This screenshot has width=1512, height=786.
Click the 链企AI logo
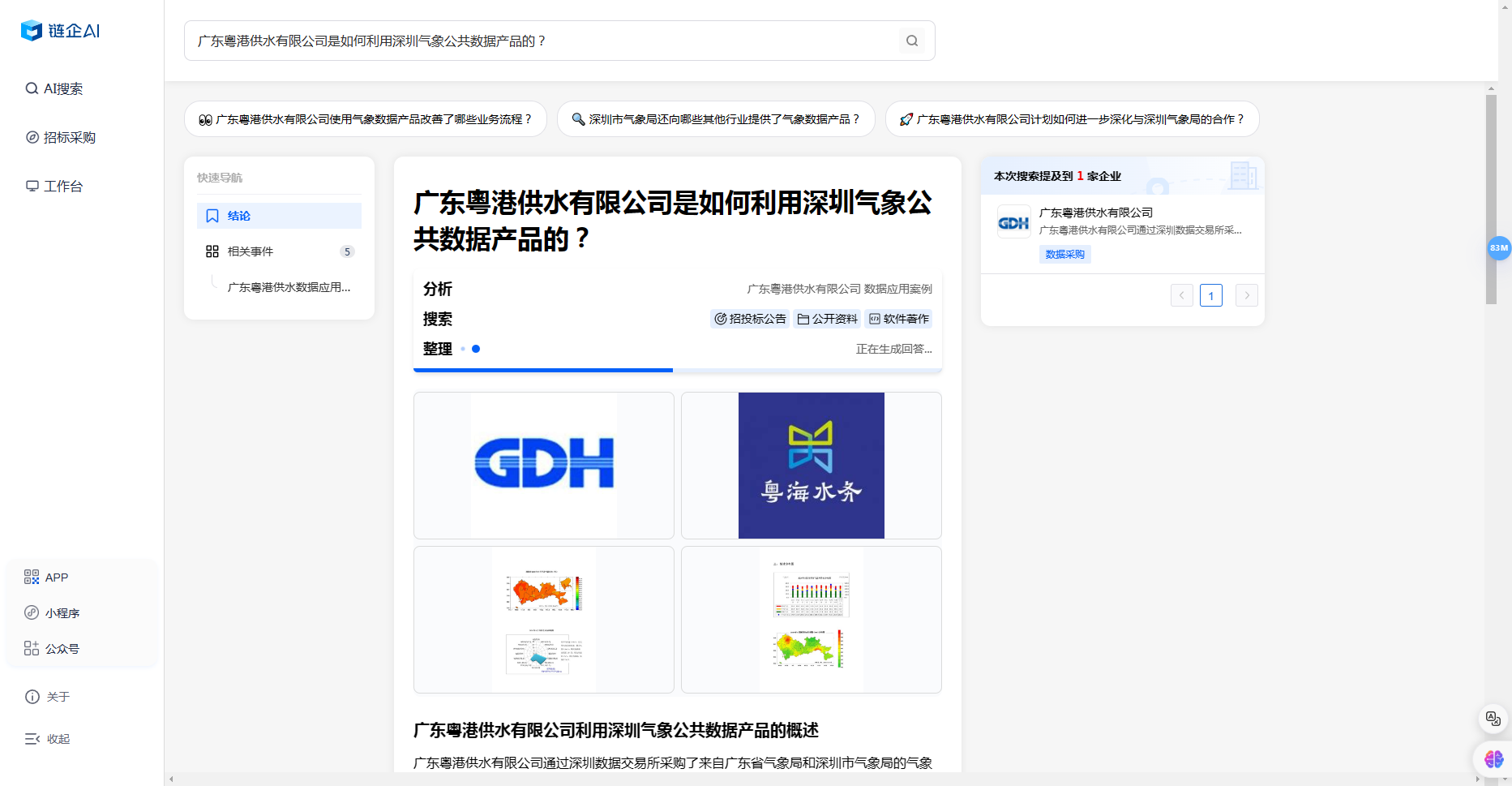pyautogui.click(x=61, y=31)
